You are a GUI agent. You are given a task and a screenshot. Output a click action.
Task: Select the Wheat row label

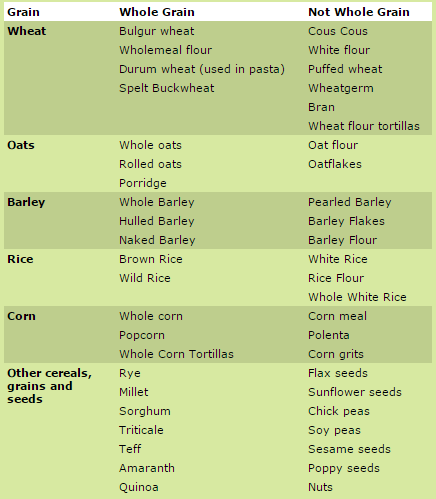pyautogui.click(x=27, y=31)
